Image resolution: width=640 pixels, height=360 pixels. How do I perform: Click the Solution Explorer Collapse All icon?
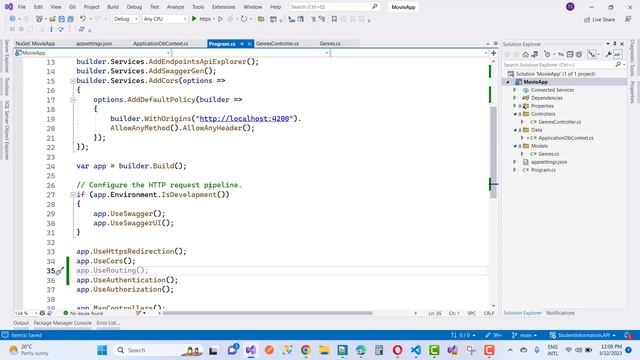[x=570, y=54]
